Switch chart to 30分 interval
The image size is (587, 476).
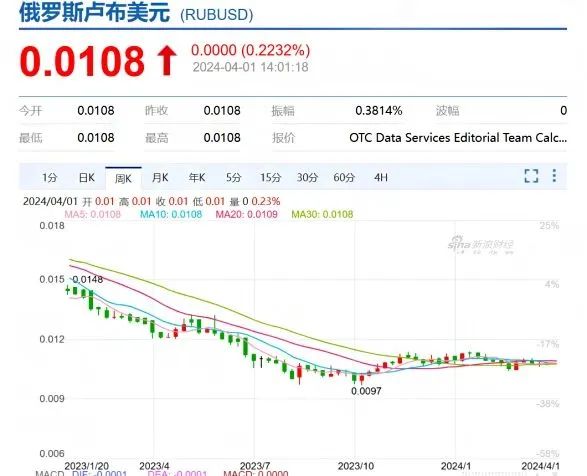click(x=307, y=178)
